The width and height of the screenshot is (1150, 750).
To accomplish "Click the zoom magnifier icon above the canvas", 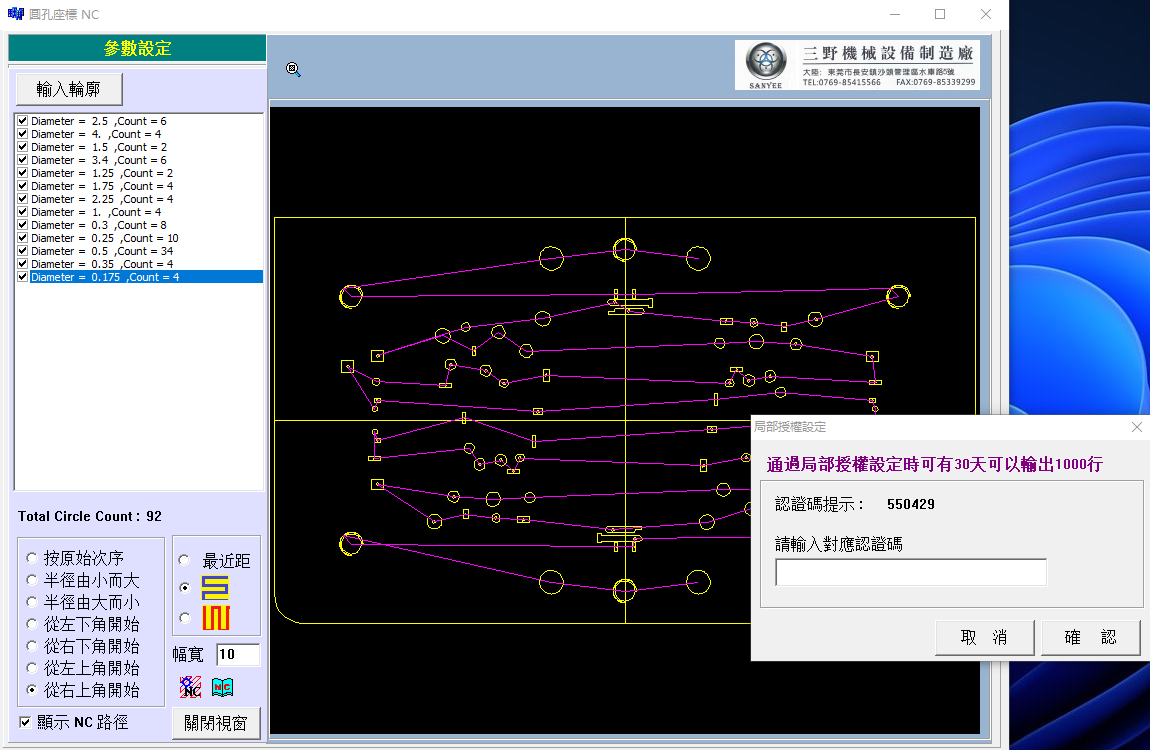I will coord(293,70).
